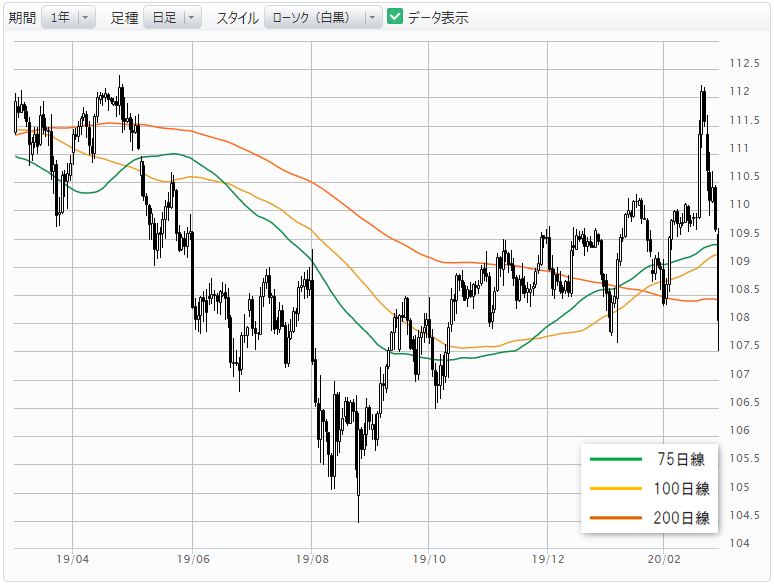This screenshot has height=586, width=774.
Task: Click the 112.5 price axis label
Action: point(744,63)
